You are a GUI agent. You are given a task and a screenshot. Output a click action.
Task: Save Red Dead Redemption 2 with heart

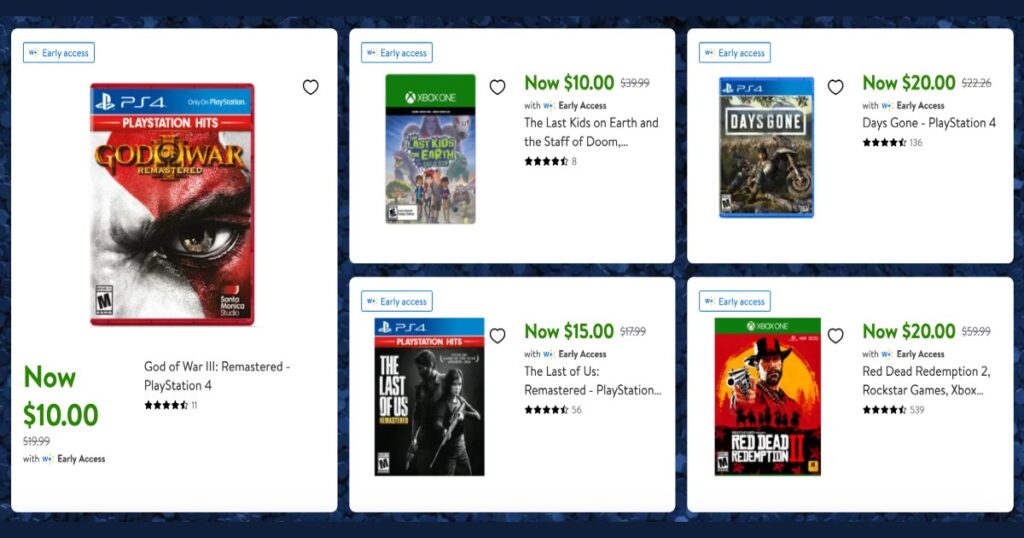coord(835,336)
